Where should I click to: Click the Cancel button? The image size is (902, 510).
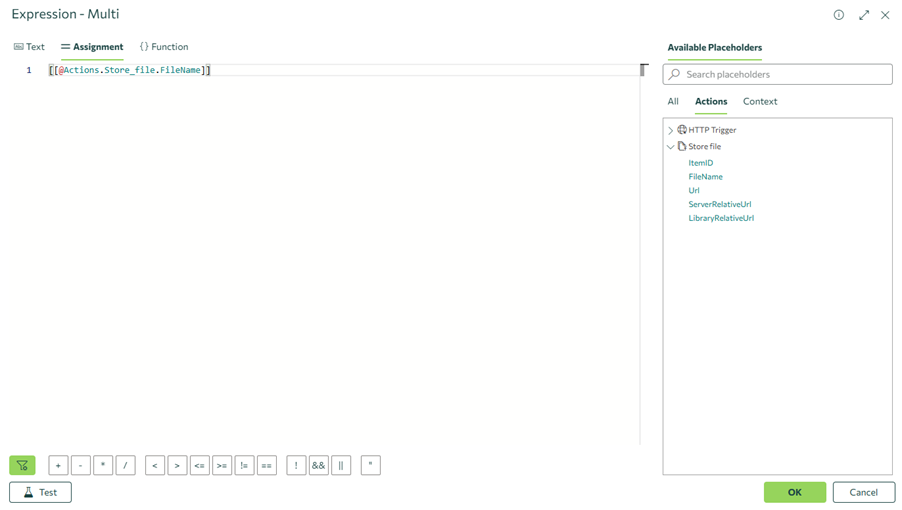click(864, 492)
